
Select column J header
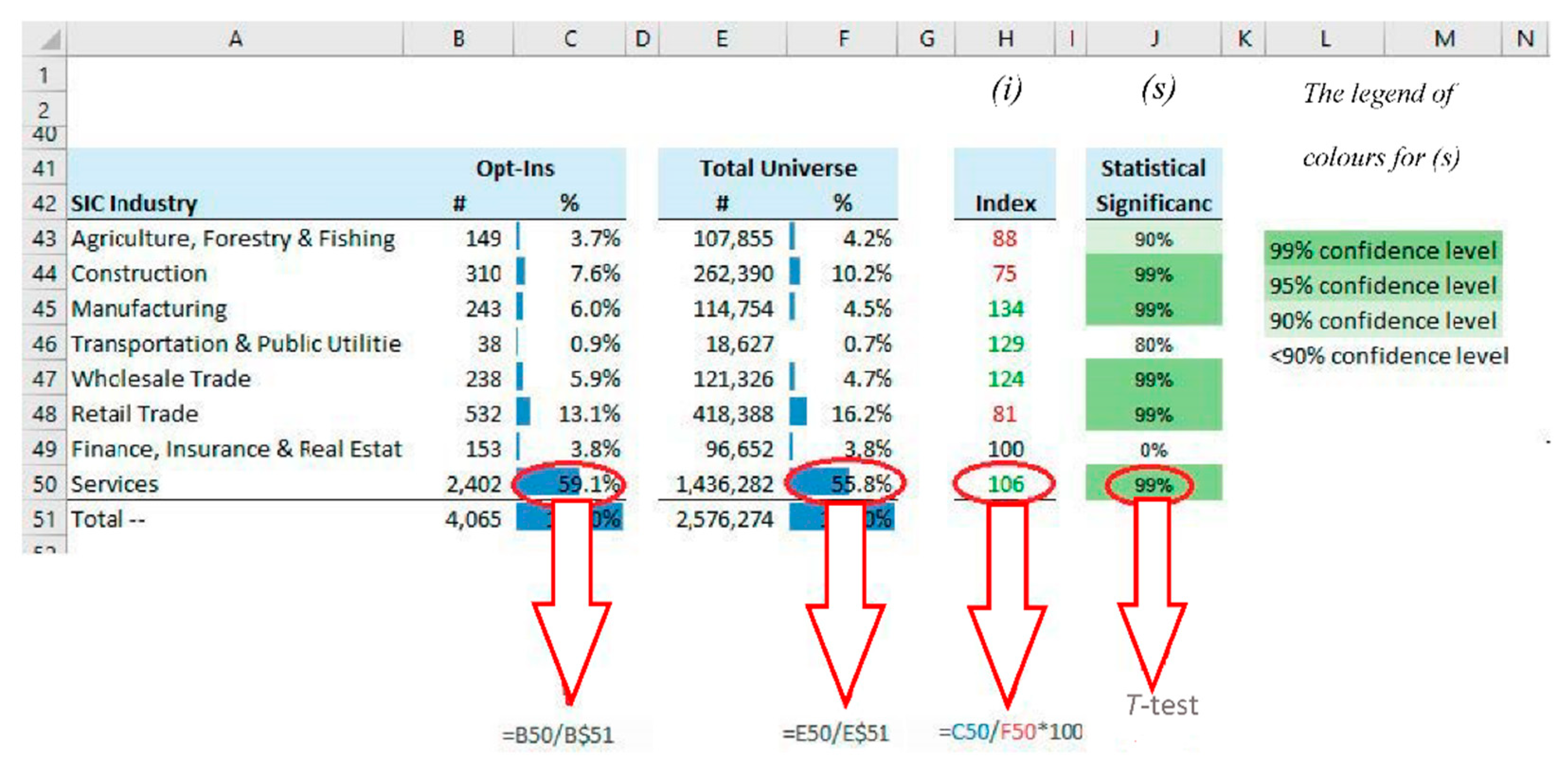(1154, 39)
